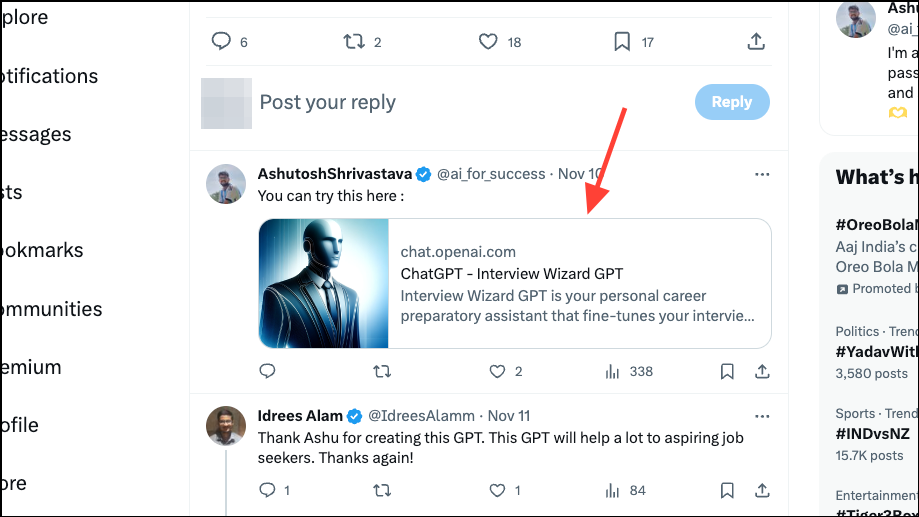Repost the main post with 2 reposts
The height and width of the screenshot is (517, 919).
tap(354, 42)
